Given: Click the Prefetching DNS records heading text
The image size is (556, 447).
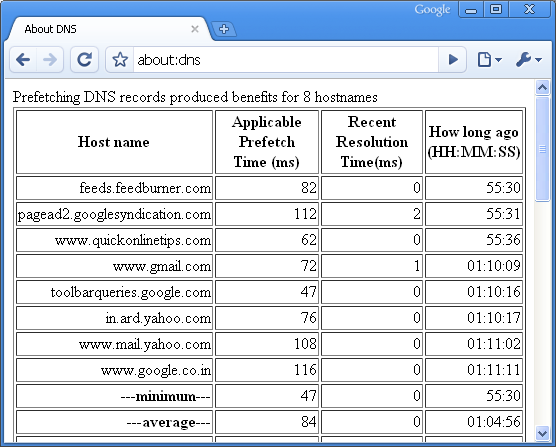Looking at the screenshot, I should pos(195,97).
